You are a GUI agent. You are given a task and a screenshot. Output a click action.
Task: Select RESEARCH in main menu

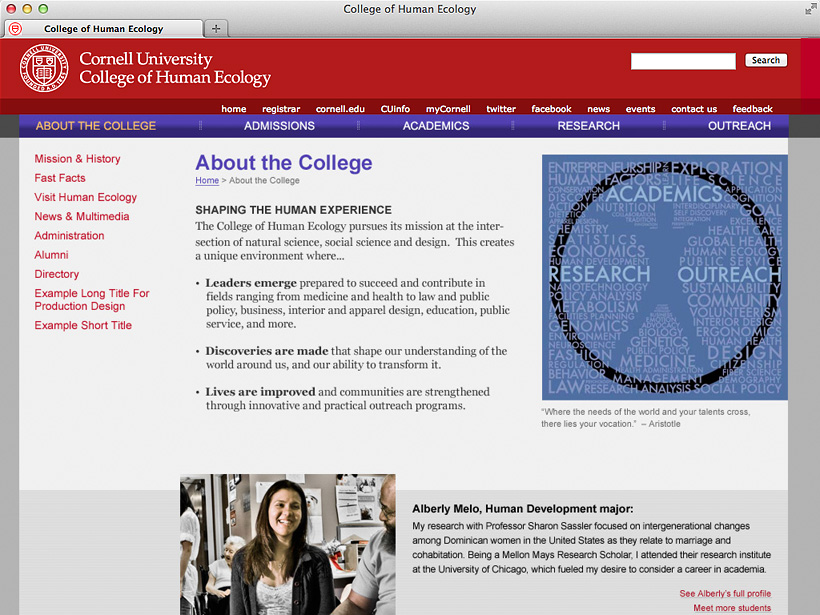click(588, 126)
